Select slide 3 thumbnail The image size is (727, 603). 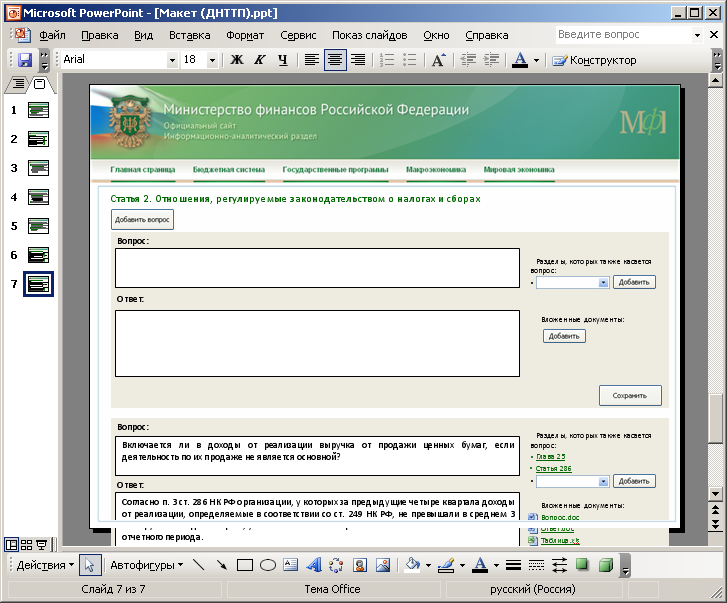coord(38,168)
